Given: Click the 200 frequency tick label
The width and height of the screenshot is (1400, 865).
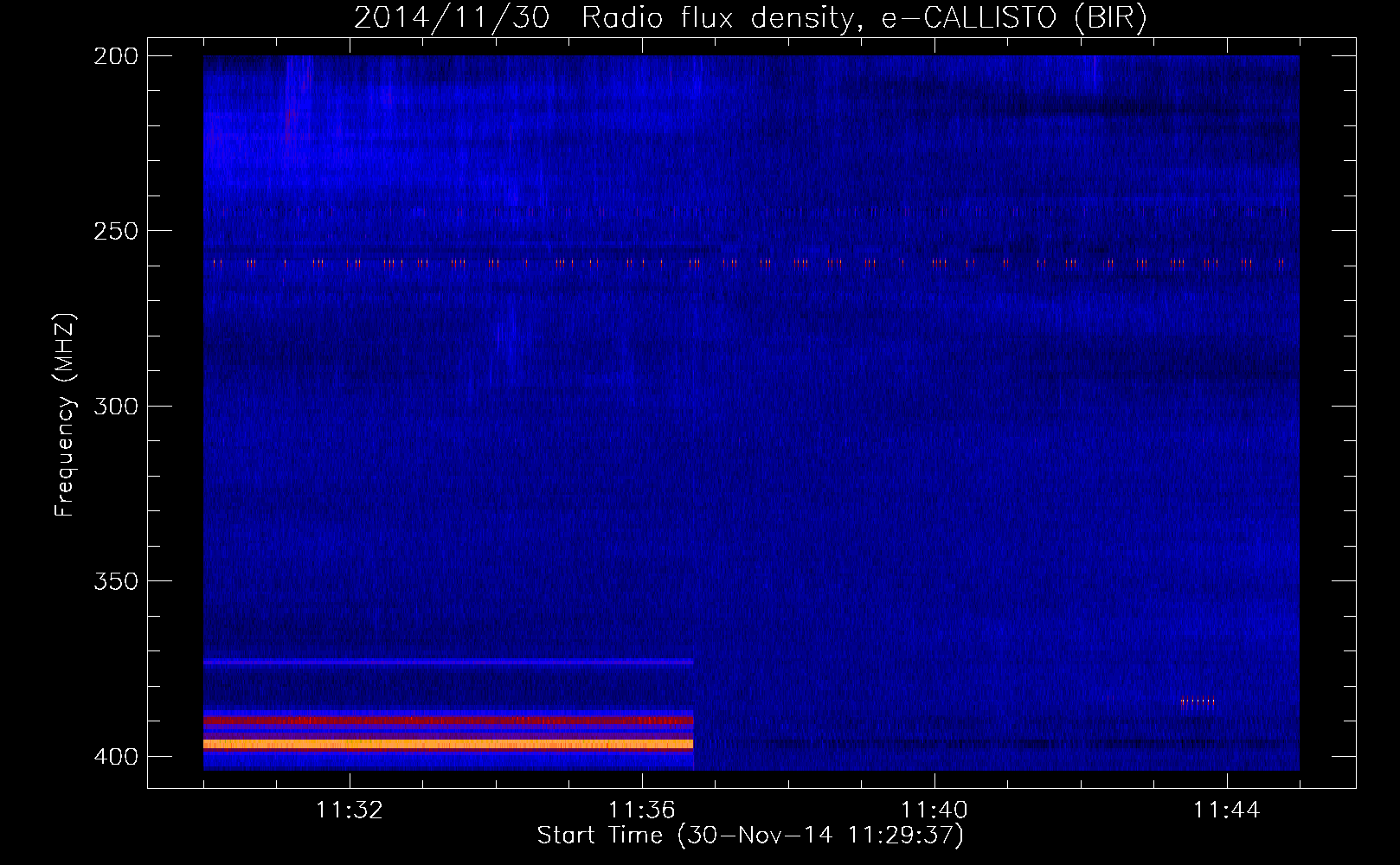Looking at the screenshot, I should point(116,56).
